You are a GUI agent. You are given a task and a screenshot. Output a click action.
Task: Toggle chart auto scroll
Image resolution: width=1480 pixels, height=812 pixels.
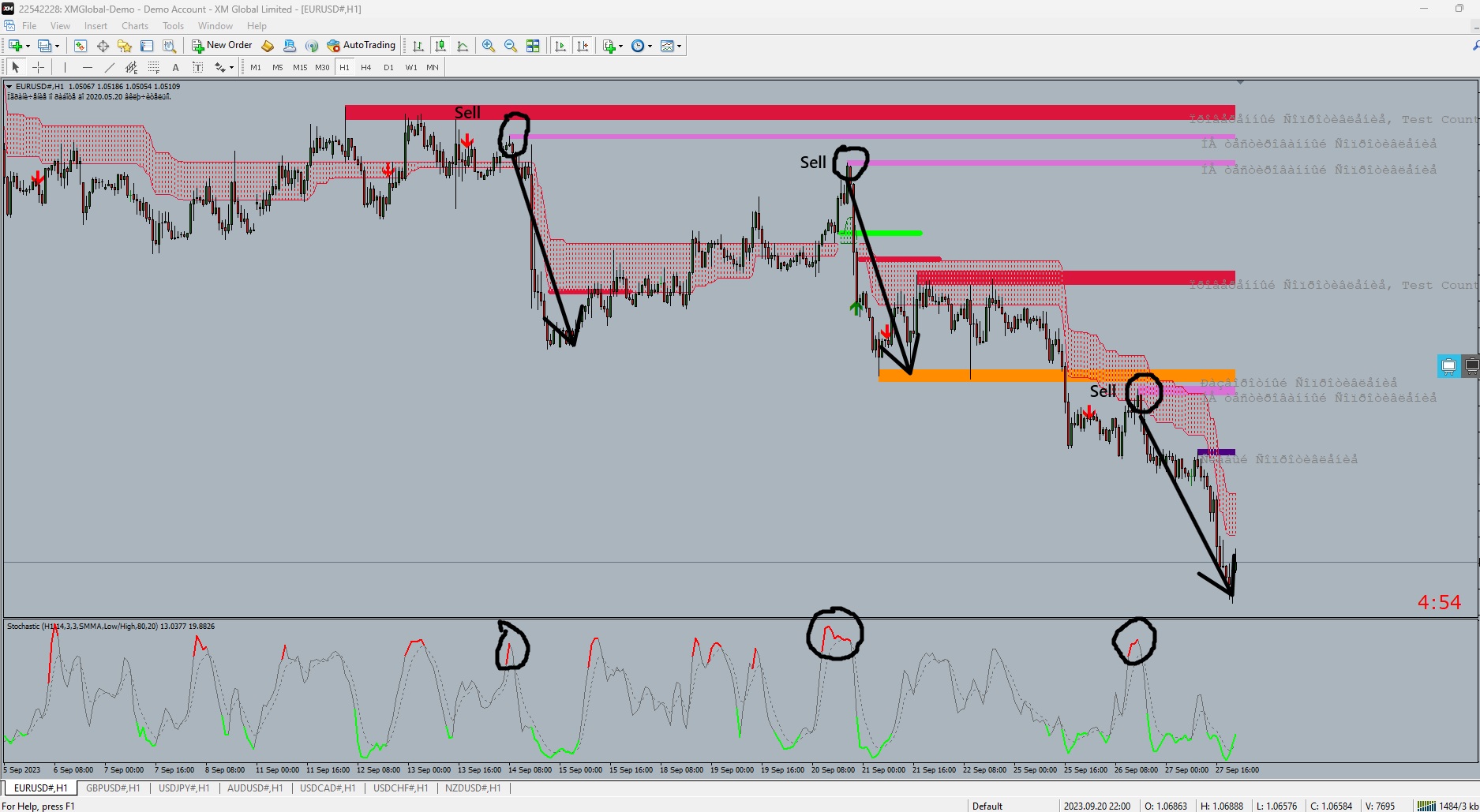(x=560, y=46)
